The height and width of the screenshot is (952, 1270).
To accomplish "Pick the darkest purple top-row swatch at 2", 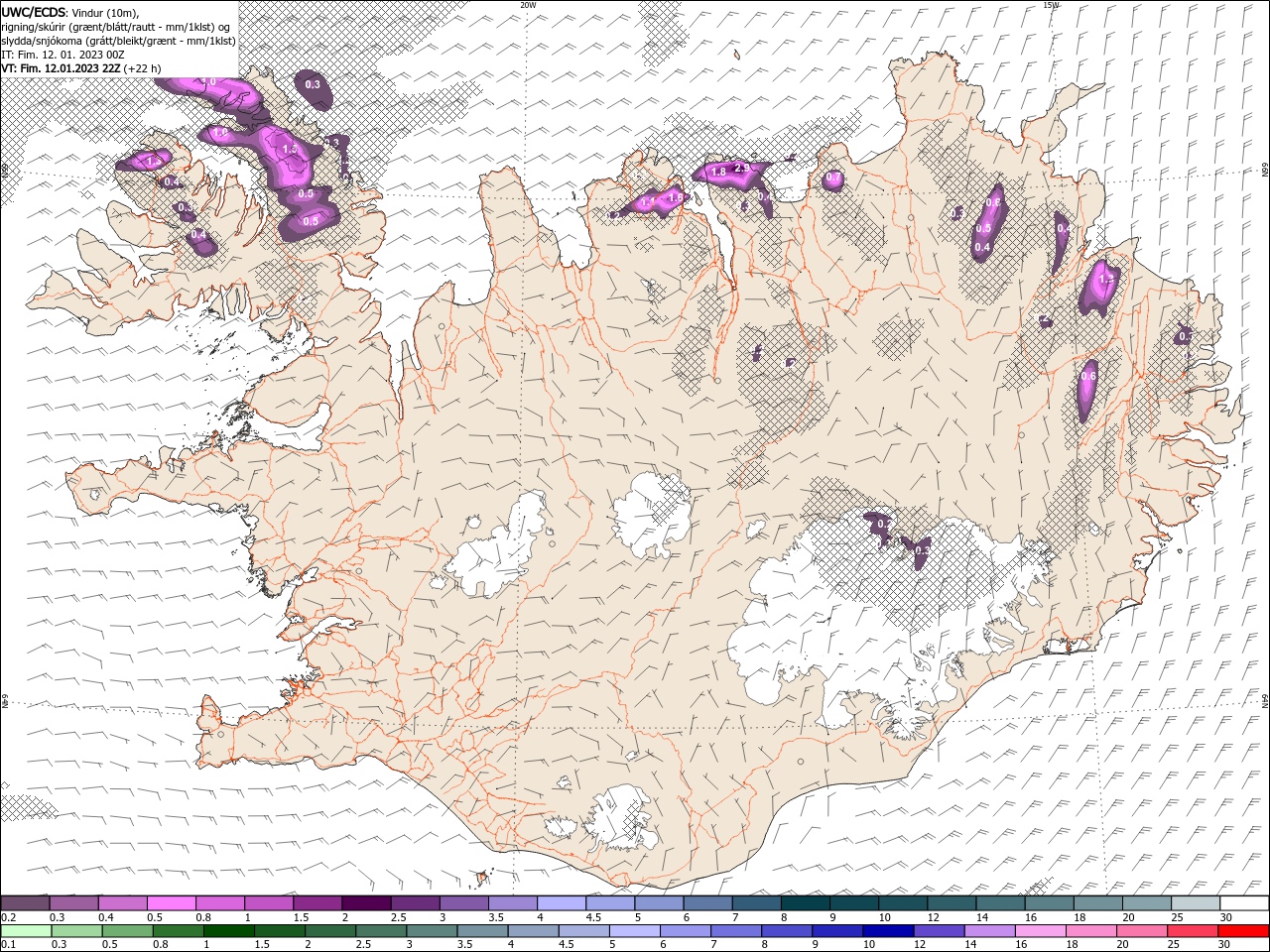I will (x=366, y=903).
